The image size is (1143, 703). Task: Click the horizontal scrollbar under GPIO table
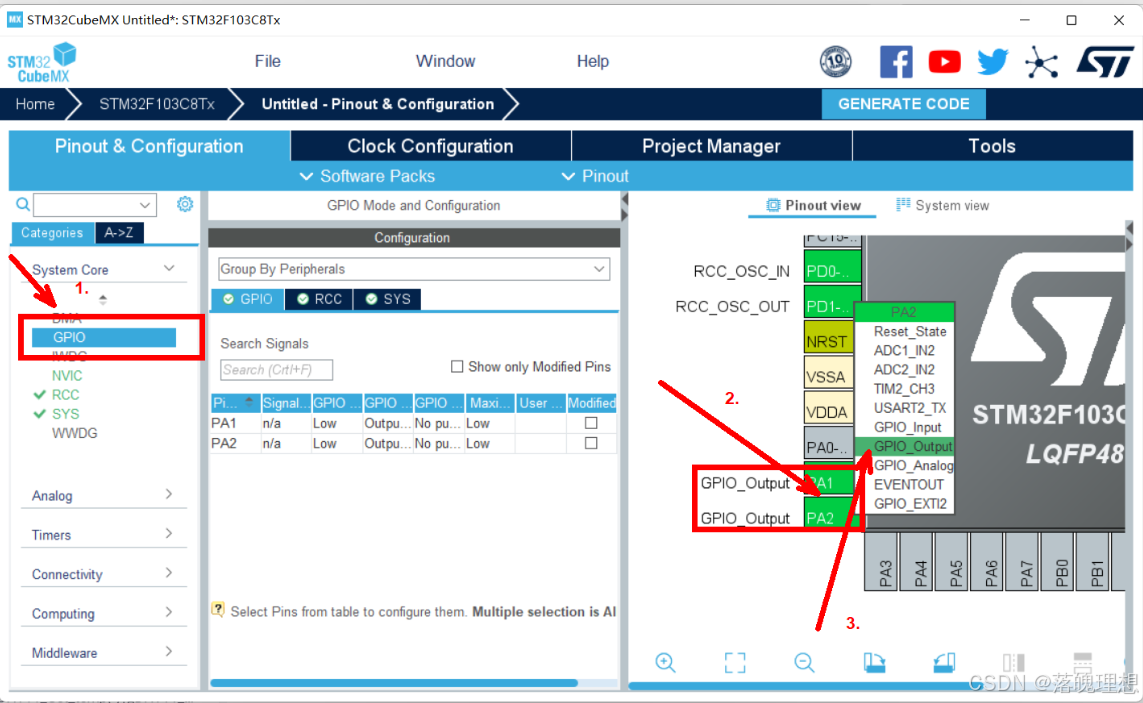394,683
